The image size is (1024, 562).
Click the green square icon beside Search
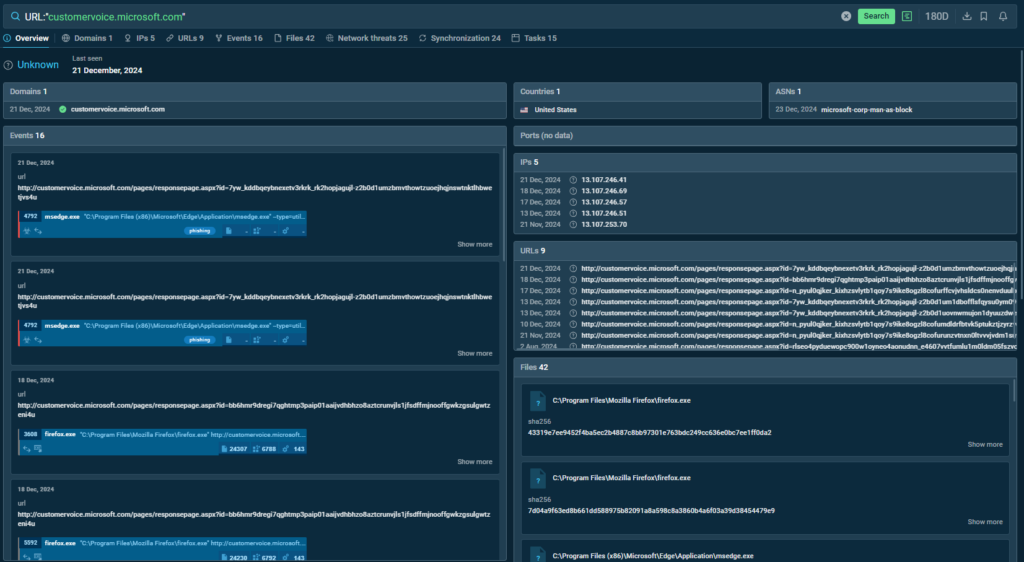[907, 16]
